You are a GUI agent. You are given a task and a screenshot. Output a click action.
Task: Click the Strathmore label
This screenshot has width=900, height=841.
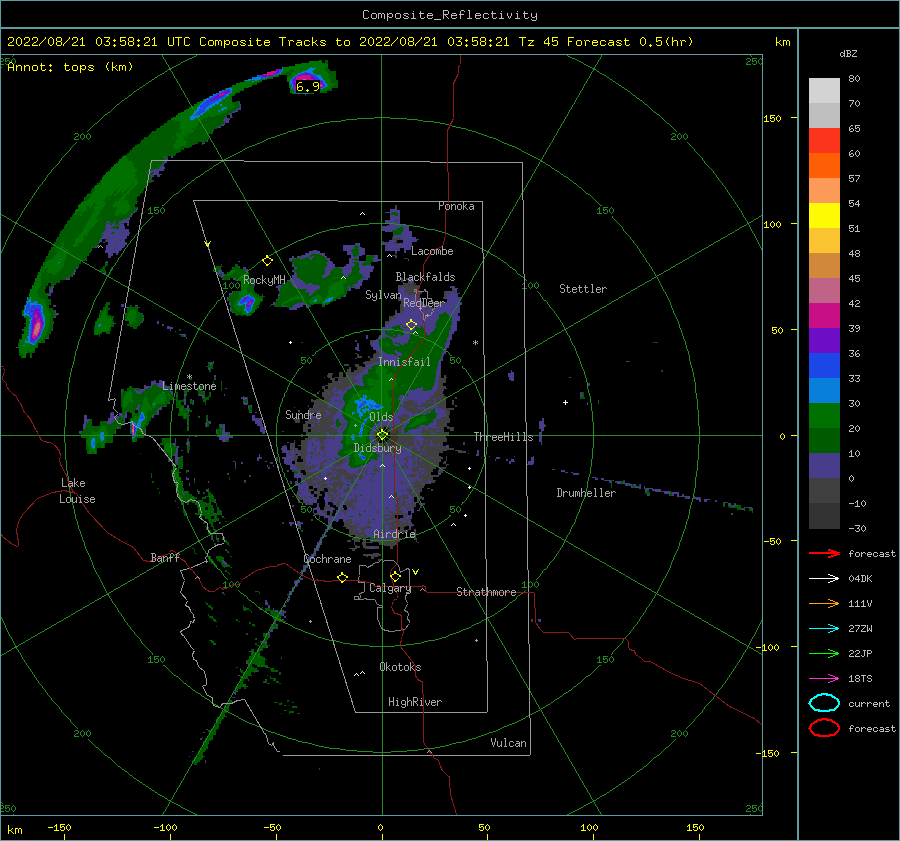tap(486, 592)
